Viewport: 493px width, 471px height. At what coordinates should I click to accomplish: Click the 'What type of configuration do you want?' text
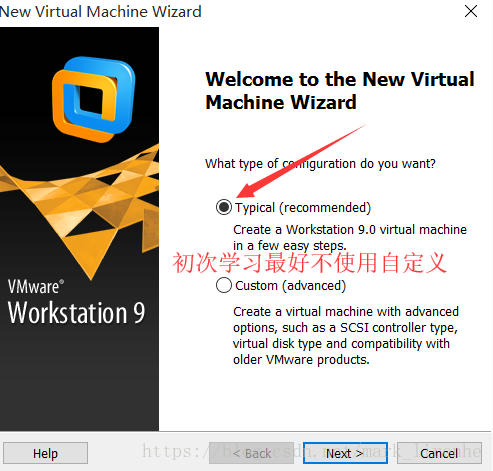(x=320, y=164)
